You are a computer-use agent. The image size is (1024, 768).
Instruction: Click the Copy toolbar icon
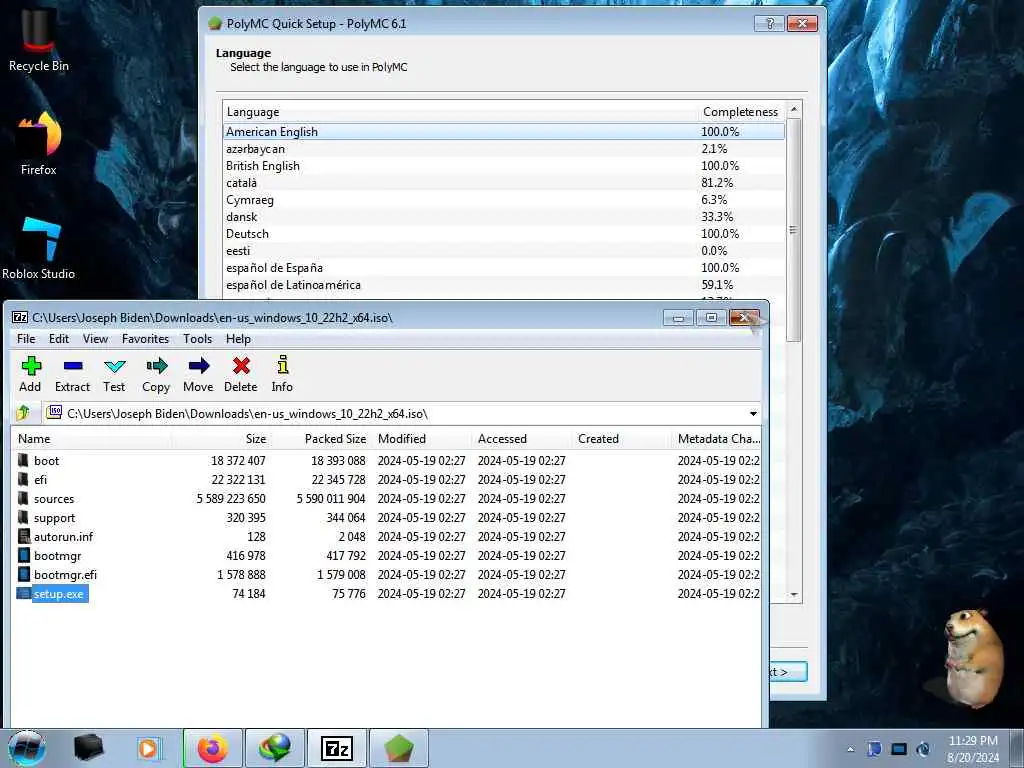point(156,374)
